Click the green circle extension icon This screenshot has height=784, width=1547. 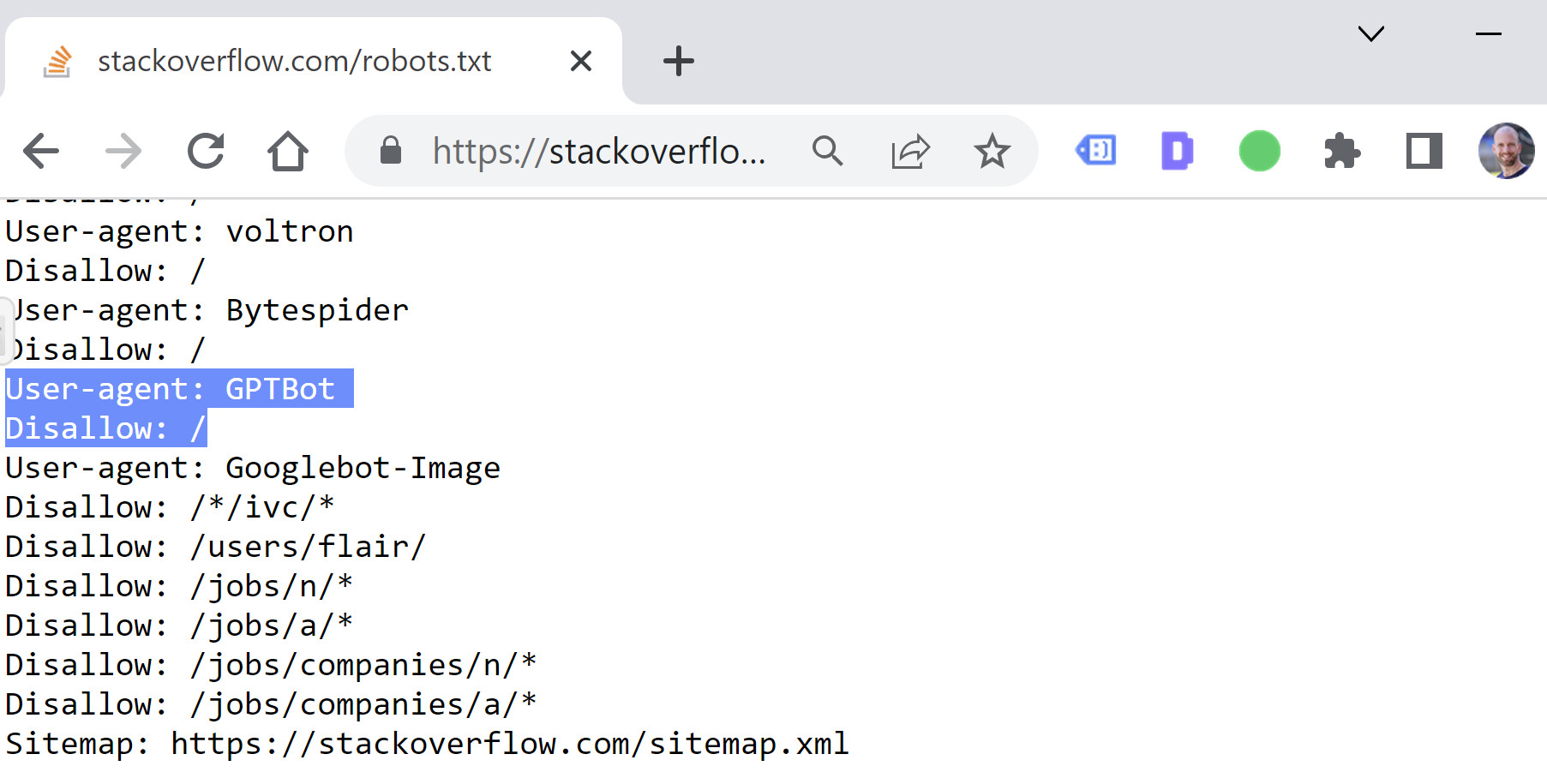[1259, 151]
